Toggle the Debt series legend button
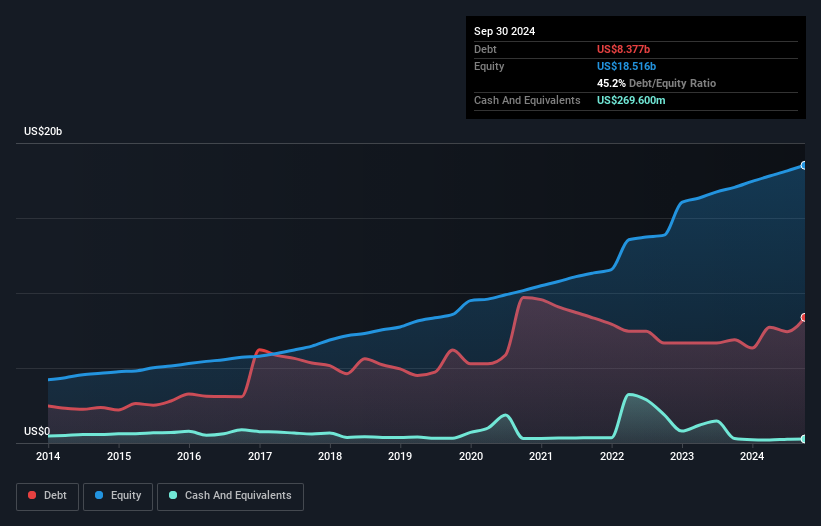Viewport: 821px width, 526px height. click(x=48, y=496)
